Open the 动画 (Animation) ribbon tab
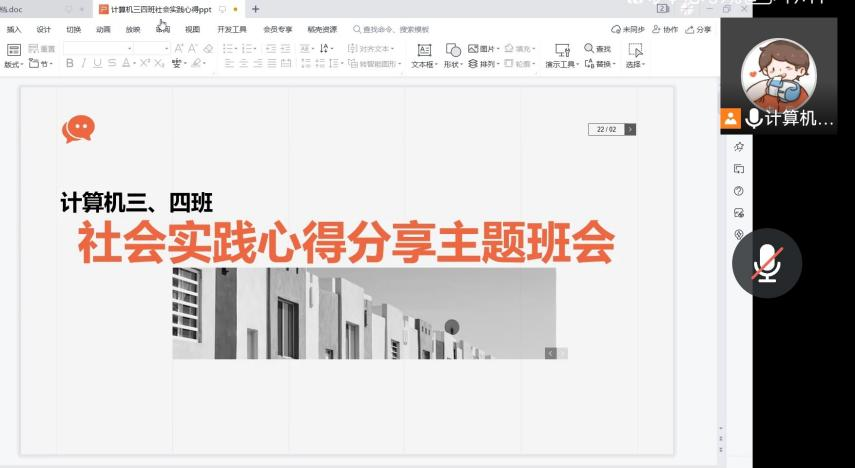The height and width of the screenshot is (468, 855). [x=103, y=29]
